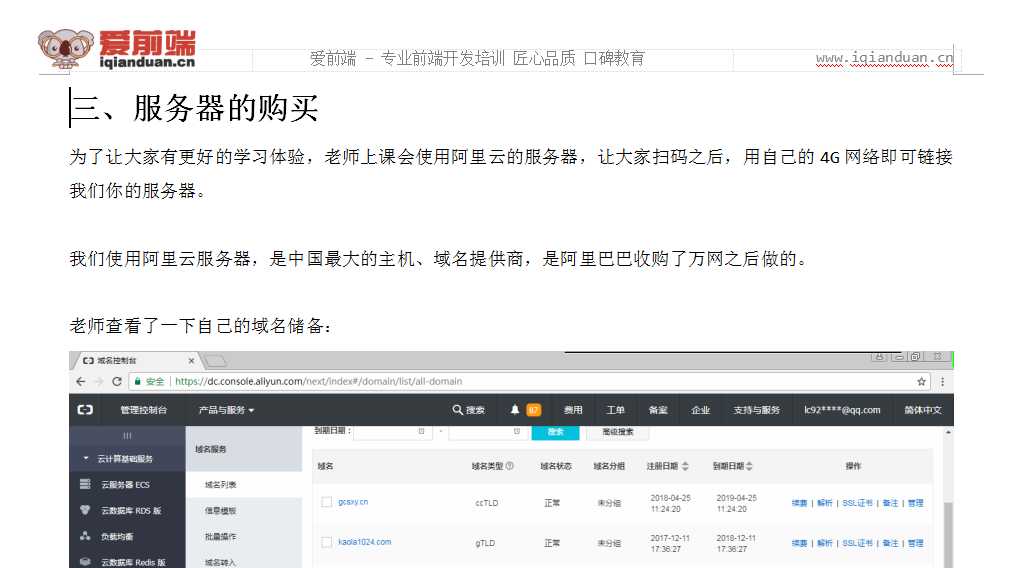Click help icon beside 域名类型 header
1024x568 pixels.
pyautogui.click(x=509, y=466)
